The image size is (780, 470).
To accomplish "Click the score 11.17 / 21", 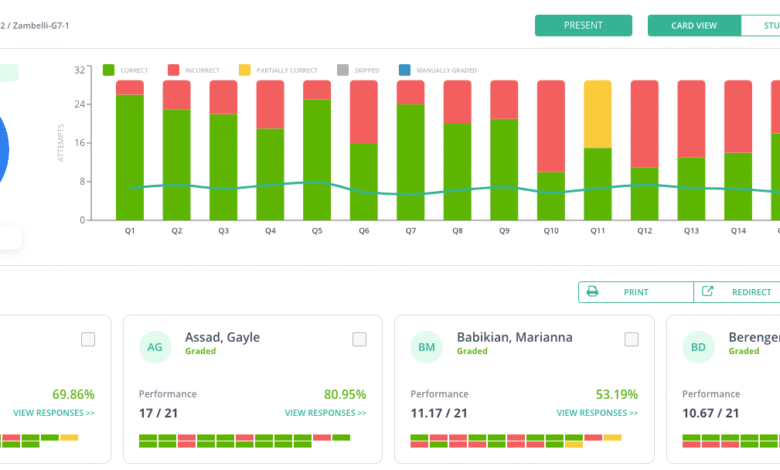I will coord(439,413).
